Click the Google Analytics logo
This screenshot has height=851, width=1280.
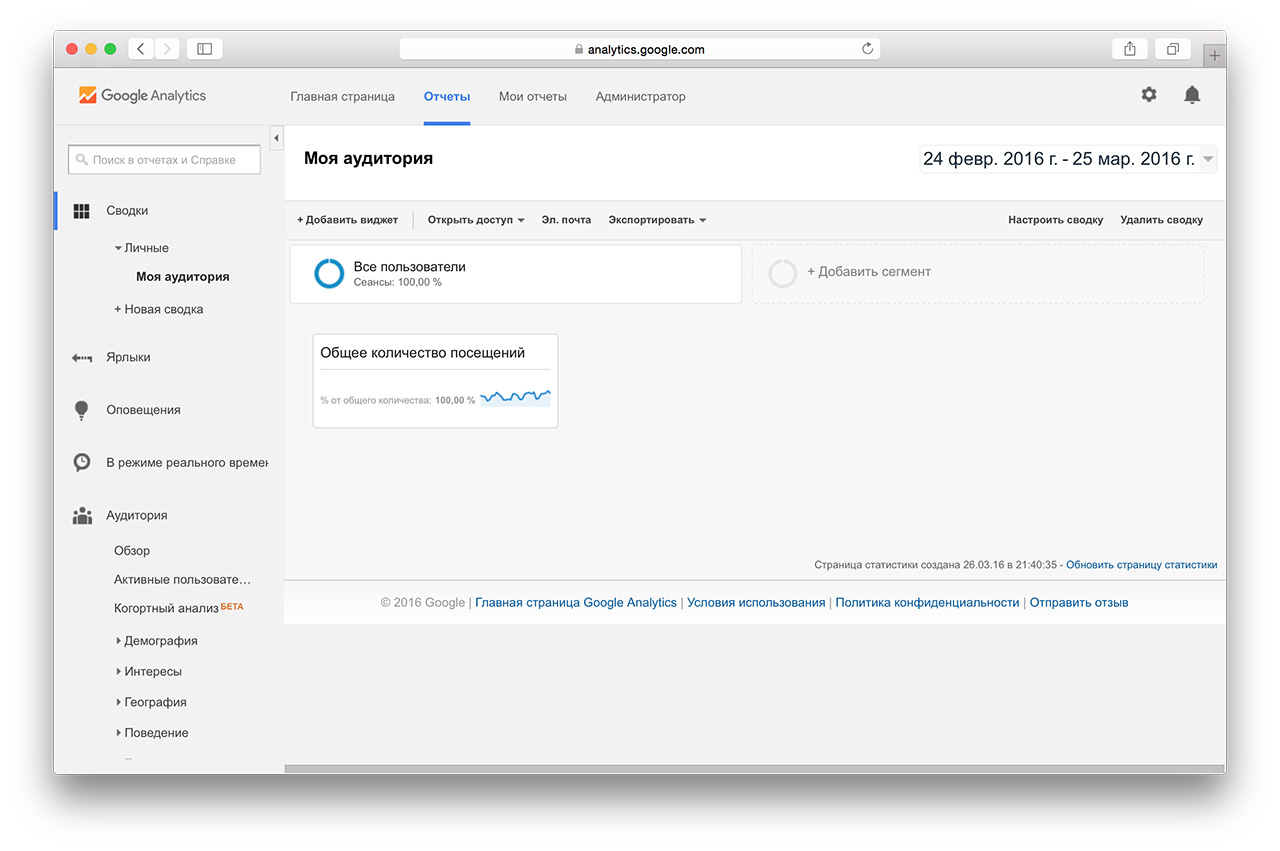coord(142,96)
